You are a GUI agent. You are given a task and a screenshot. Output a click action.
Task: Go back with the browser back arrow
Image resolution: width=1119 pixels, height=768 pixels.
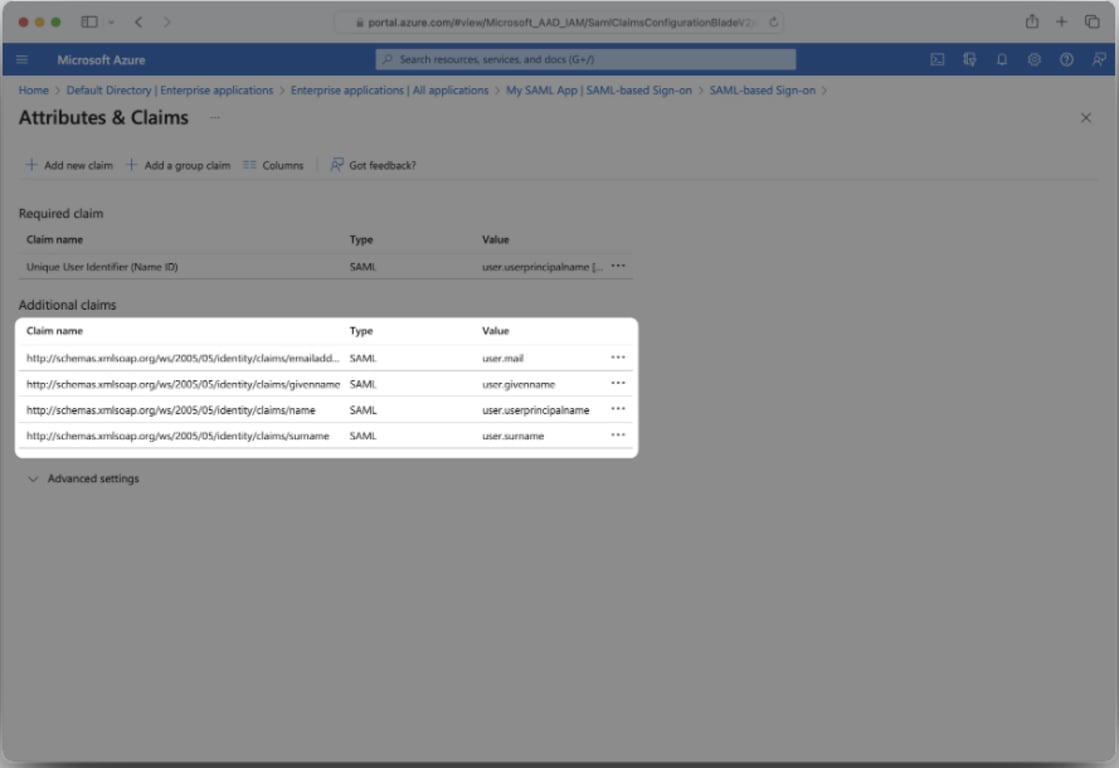[138, 21]
